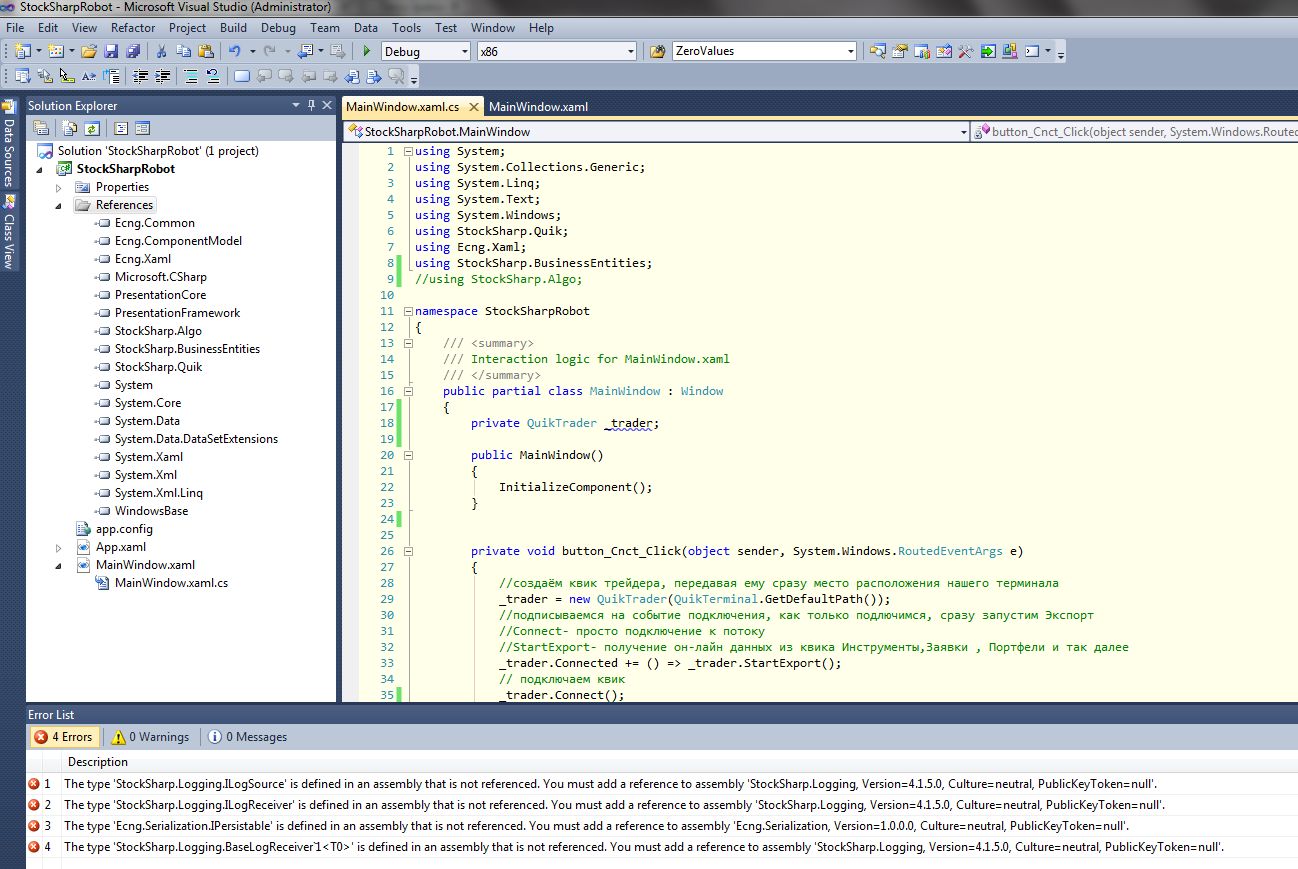Collapse the StockSharpRobot project node
Screen dimensions: 1298x869
40,169
